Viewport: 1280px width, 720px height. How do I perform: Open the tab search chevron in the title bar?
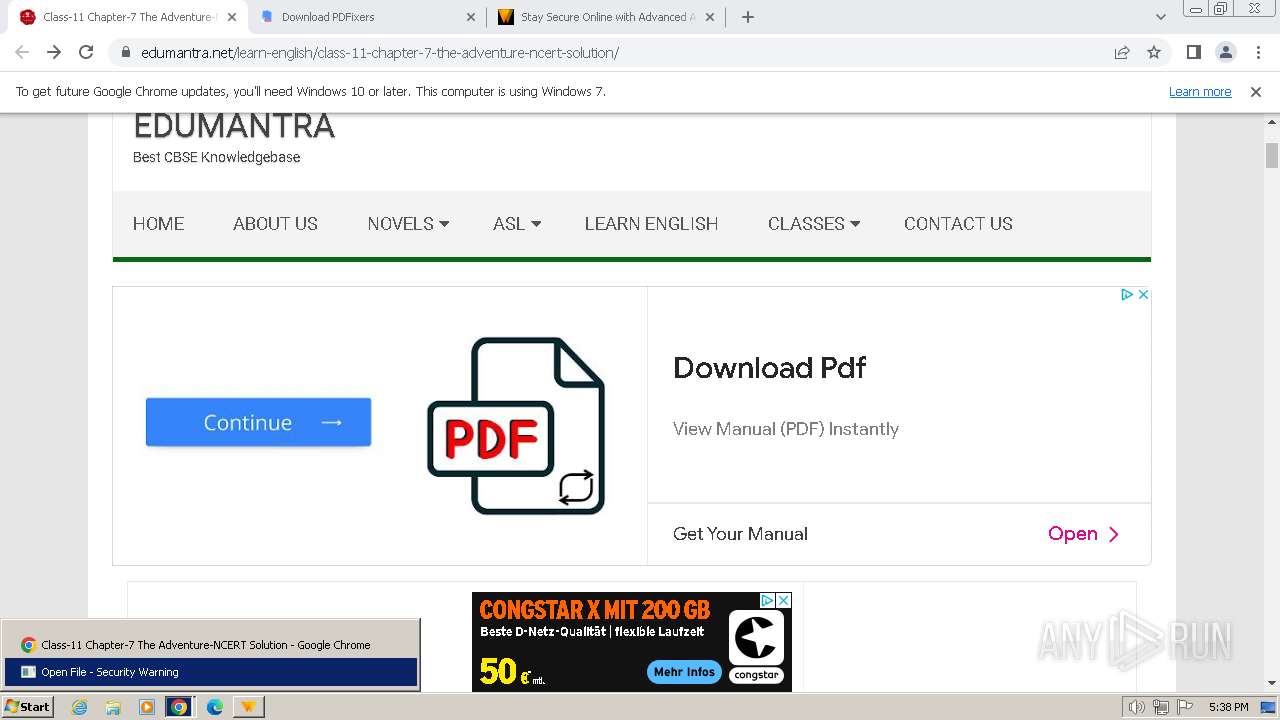pyautogui.click(x=1160, y=17)
